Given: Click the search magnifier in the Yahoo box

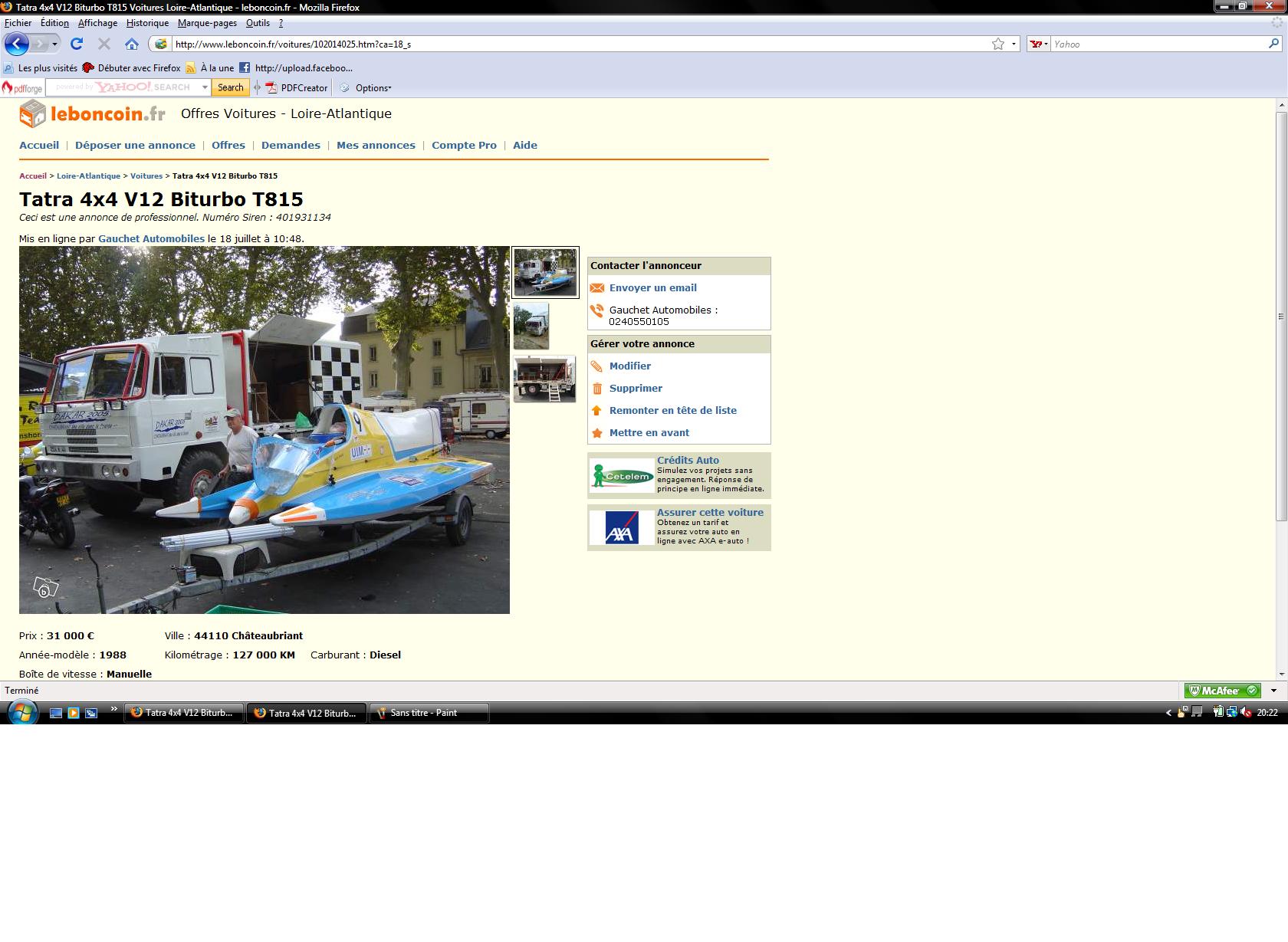Looking at the screenshot, I should pyautogui.click(x=1273, y=44).
